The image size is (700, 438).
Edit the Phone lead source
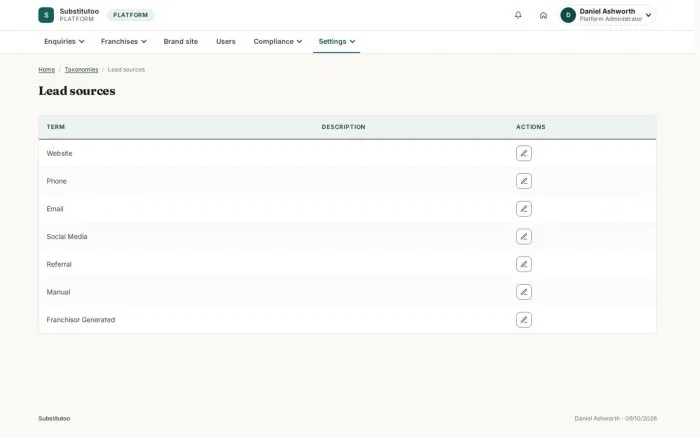pos(524,181)
